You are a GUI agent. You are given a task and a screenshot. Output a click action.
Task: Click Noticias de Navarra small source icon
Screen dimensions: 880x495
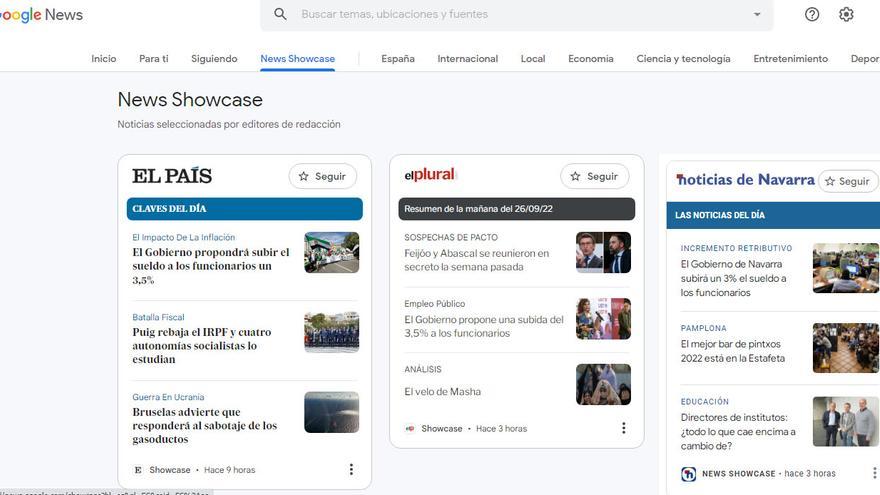(688, 474)
